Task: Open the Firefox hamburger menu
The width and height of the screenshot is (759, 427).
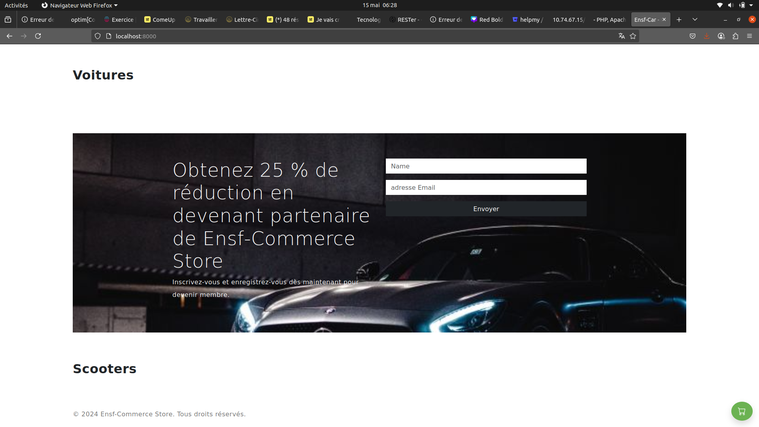Action: click(x=749, y=36)
